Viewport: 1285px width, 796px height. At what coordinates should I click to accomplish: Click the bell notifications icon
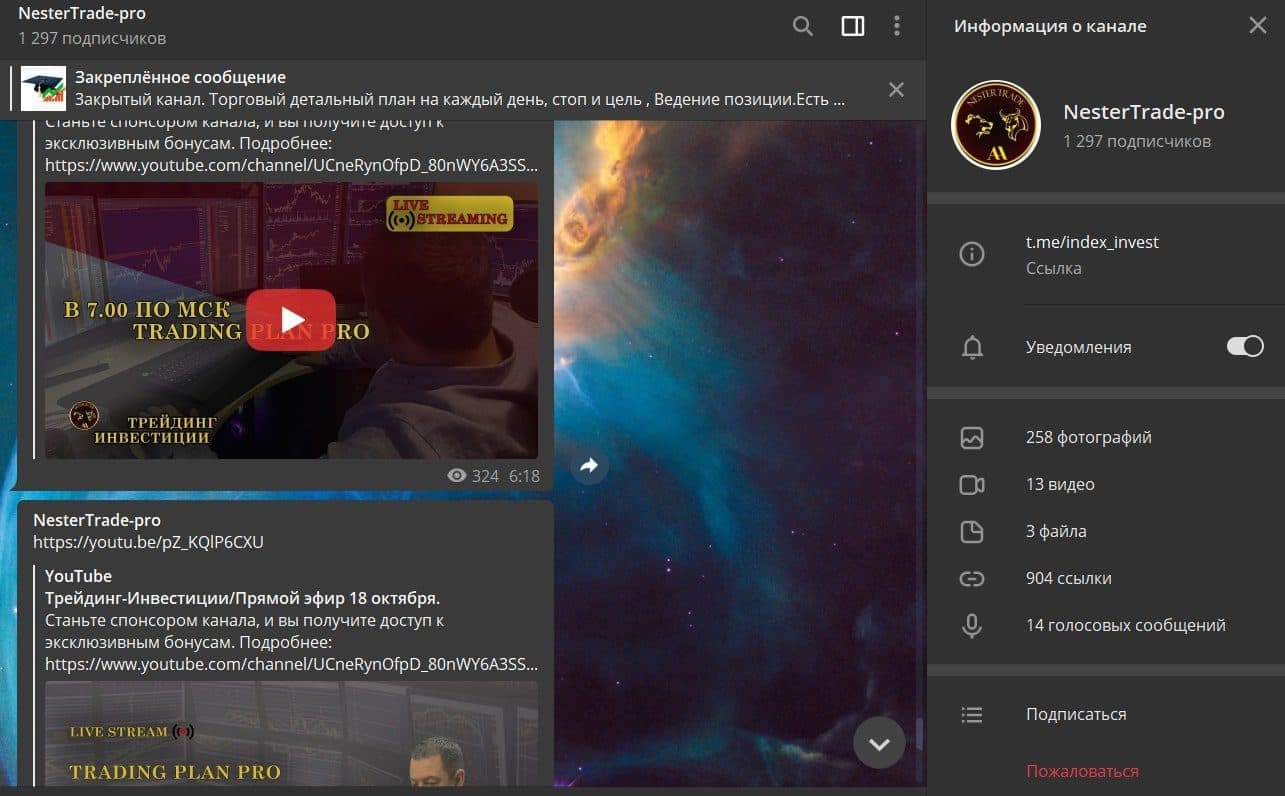coord(971,347)
